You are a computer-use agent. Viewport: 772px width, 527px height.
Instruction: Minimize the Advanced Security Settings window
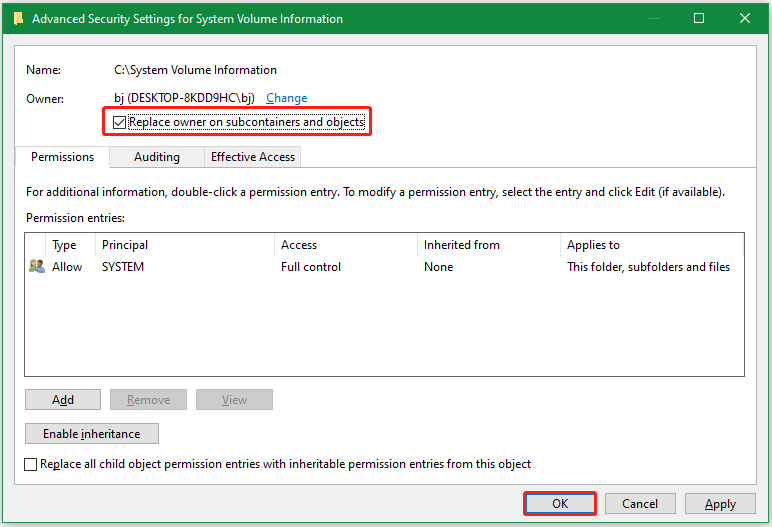[653, 18]
